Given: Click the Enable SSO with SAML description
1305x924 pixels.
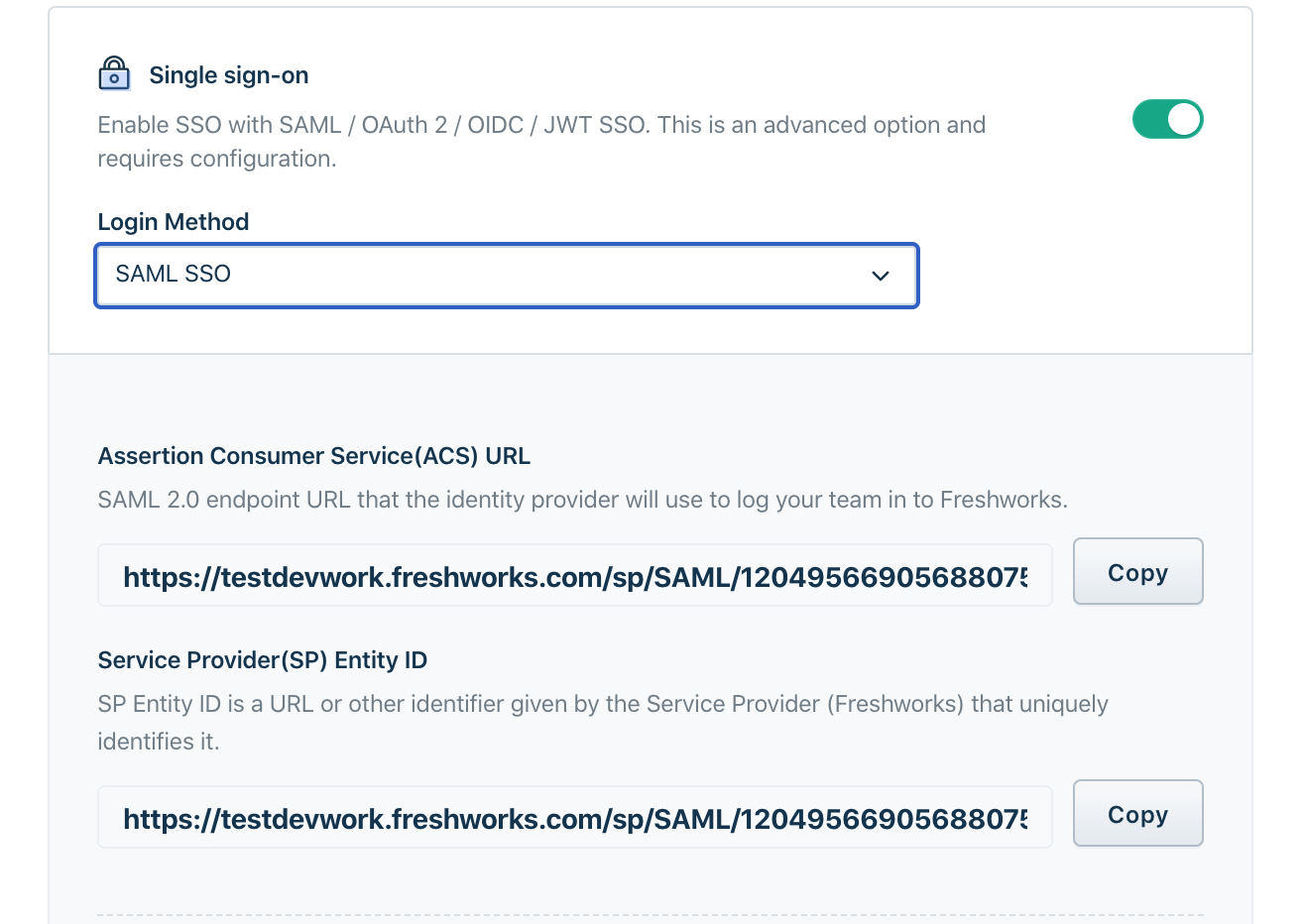Looking at the screenshot, I should tap(540, 125).
